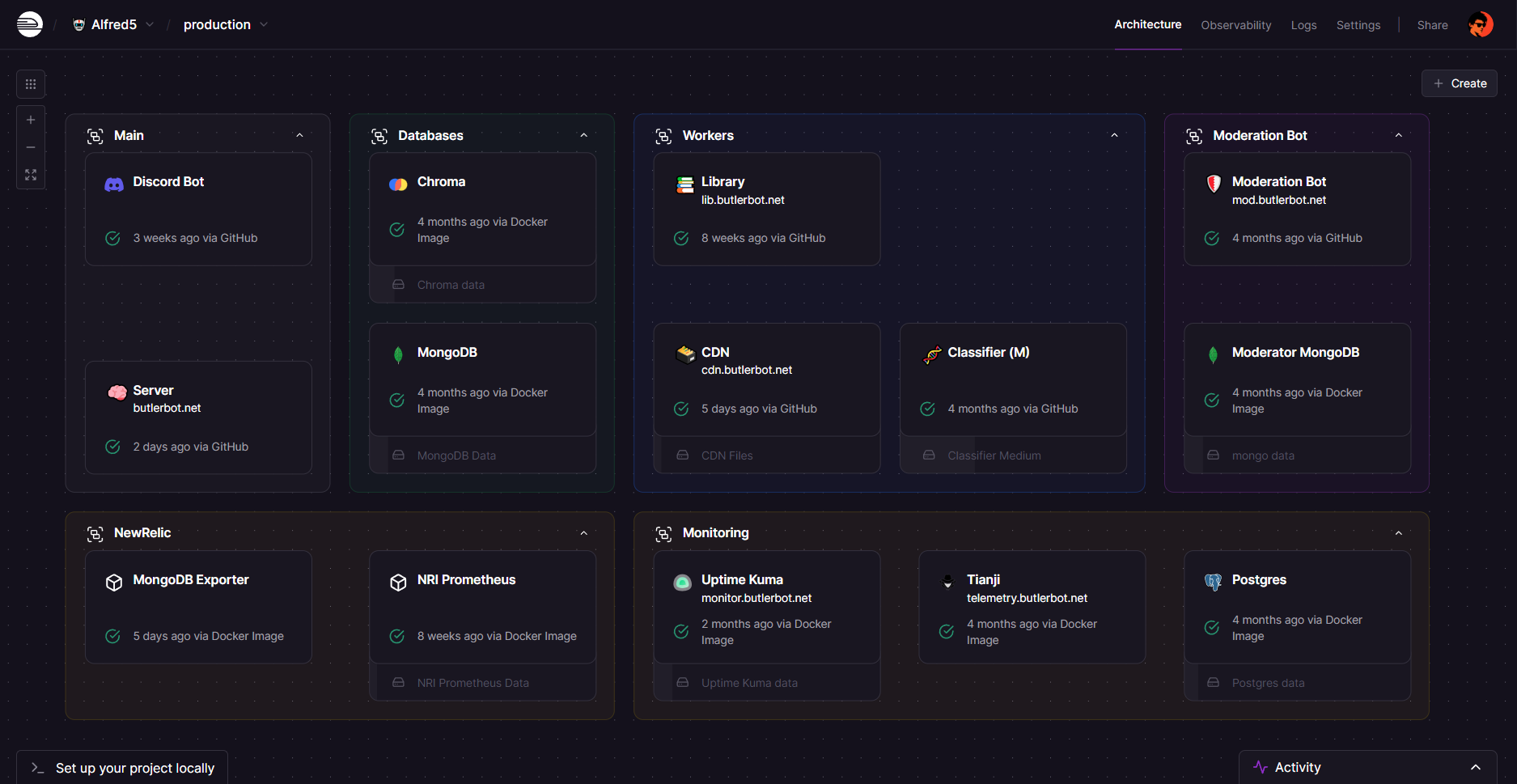The height and width of the screenshot is (784, 1517).
Task: Click the Discord Bot service icon
Action: point(114,184)
